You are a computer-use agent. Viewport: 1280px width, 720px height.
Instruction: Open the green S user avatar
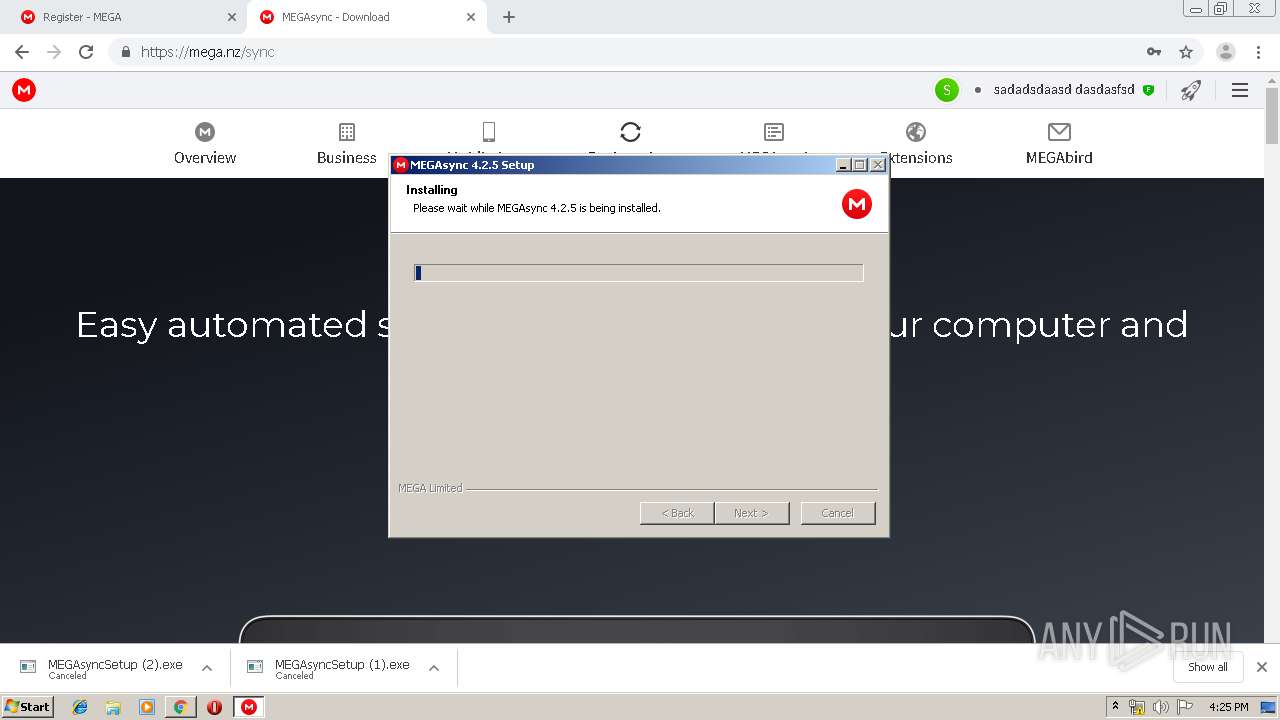click(946, 90)
